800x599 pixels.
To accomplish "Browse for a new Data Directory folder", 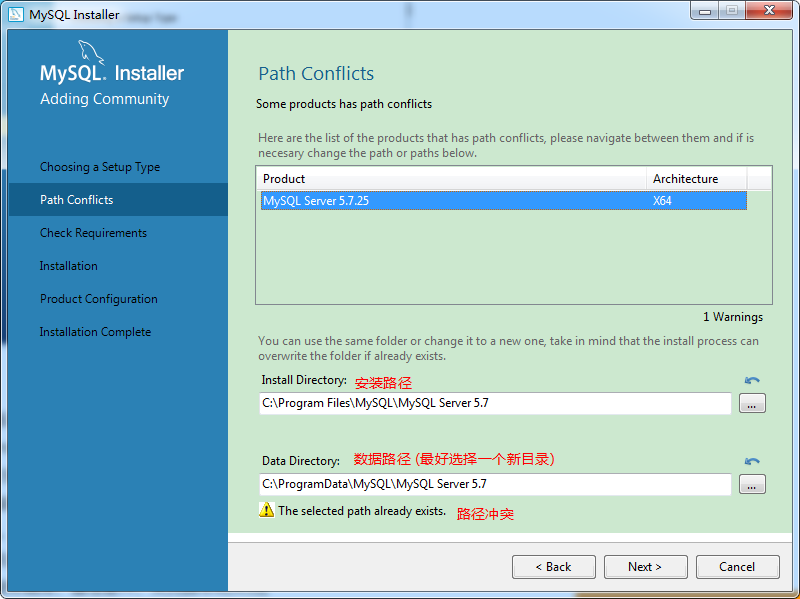I will click(x=752, y=485).
